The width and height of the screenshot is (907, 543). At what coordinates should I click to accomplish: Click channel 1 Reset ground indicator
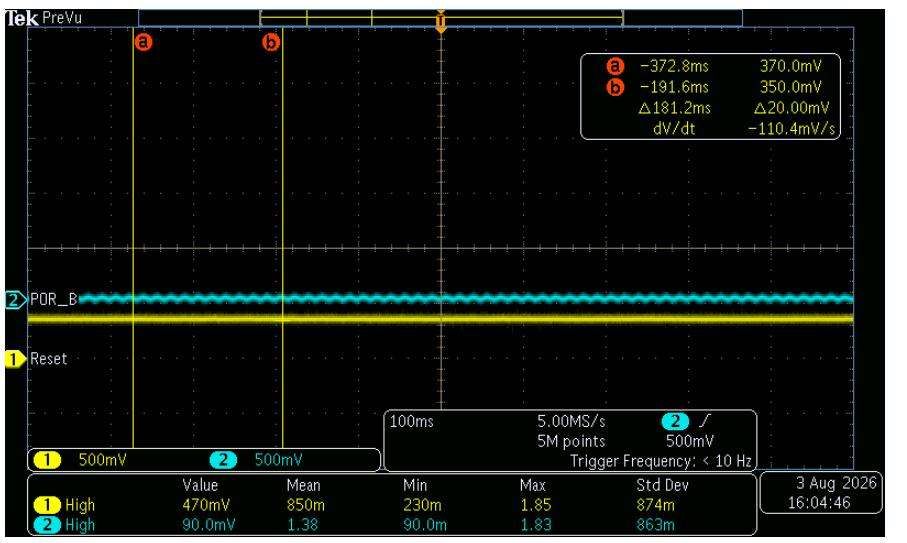(16, 359)
